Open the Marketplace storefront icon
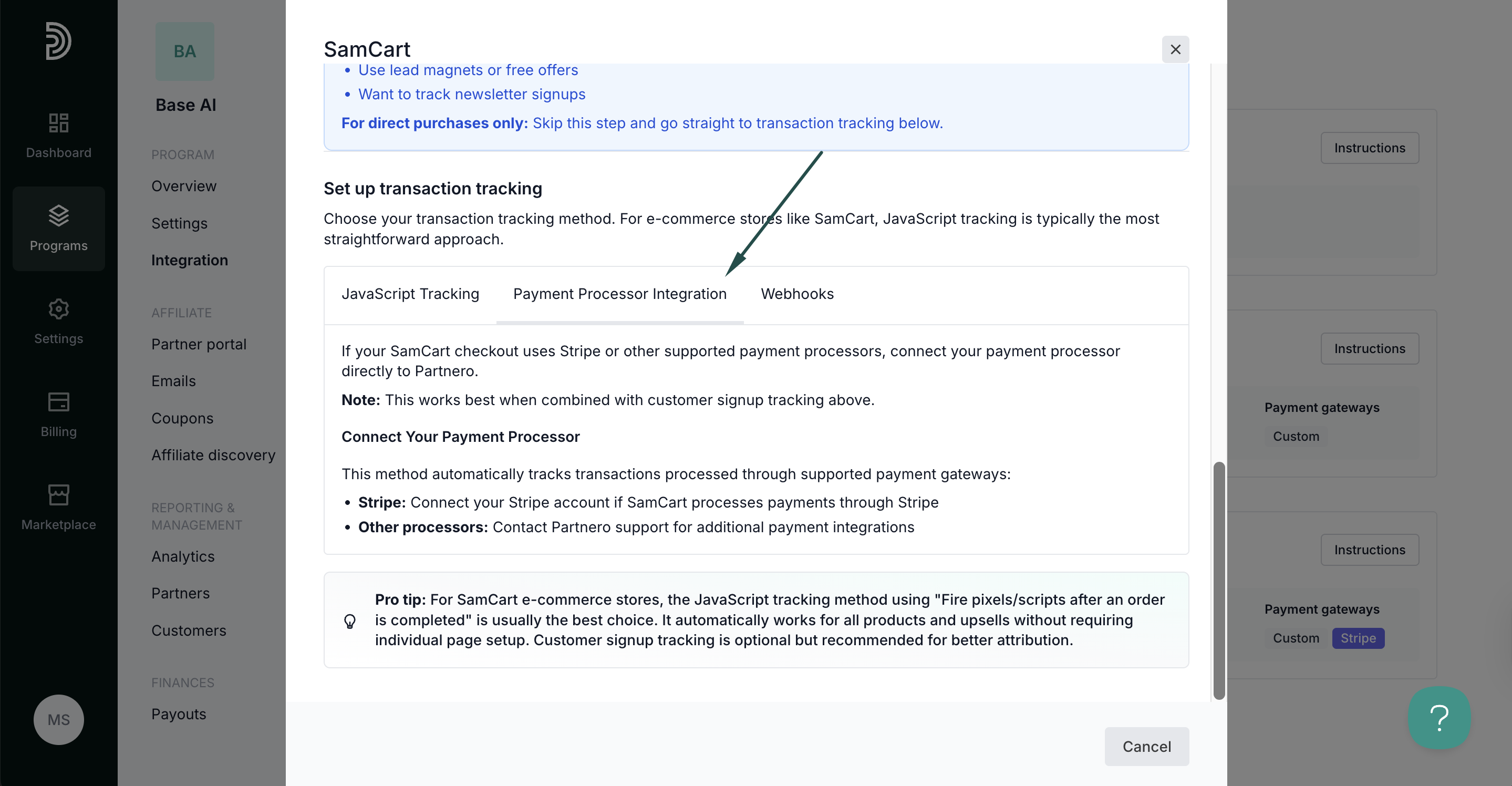Image resolution: width=1512 pixels, height=786 pixels. point(59,495)
